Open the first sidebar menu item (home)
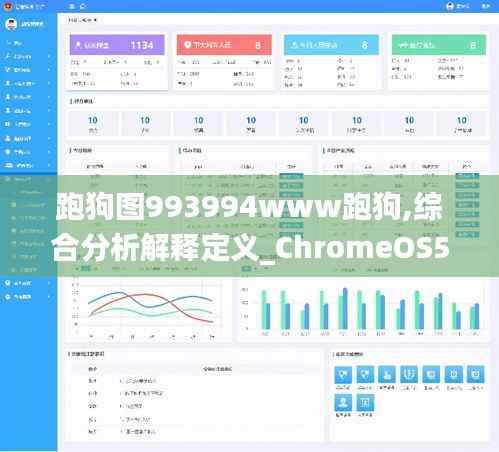This screenshot has width=499, height=452. [x=28, y=43]
